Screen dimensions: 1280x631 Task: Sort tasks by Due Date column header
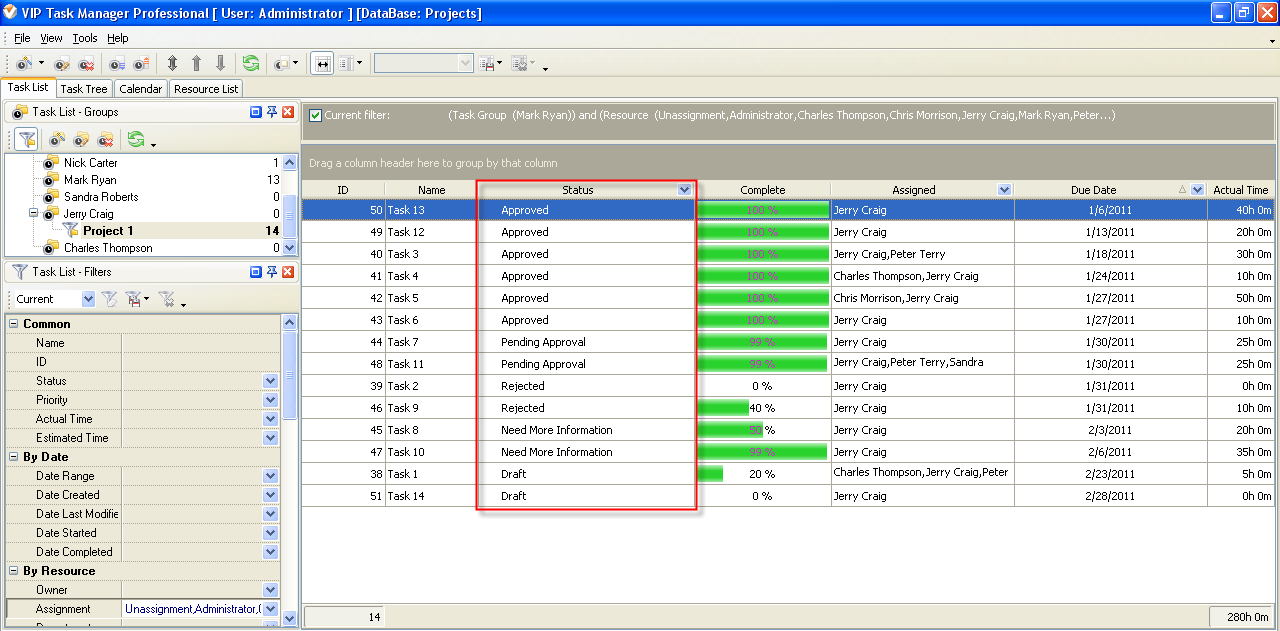click(x=1091, y=190)
